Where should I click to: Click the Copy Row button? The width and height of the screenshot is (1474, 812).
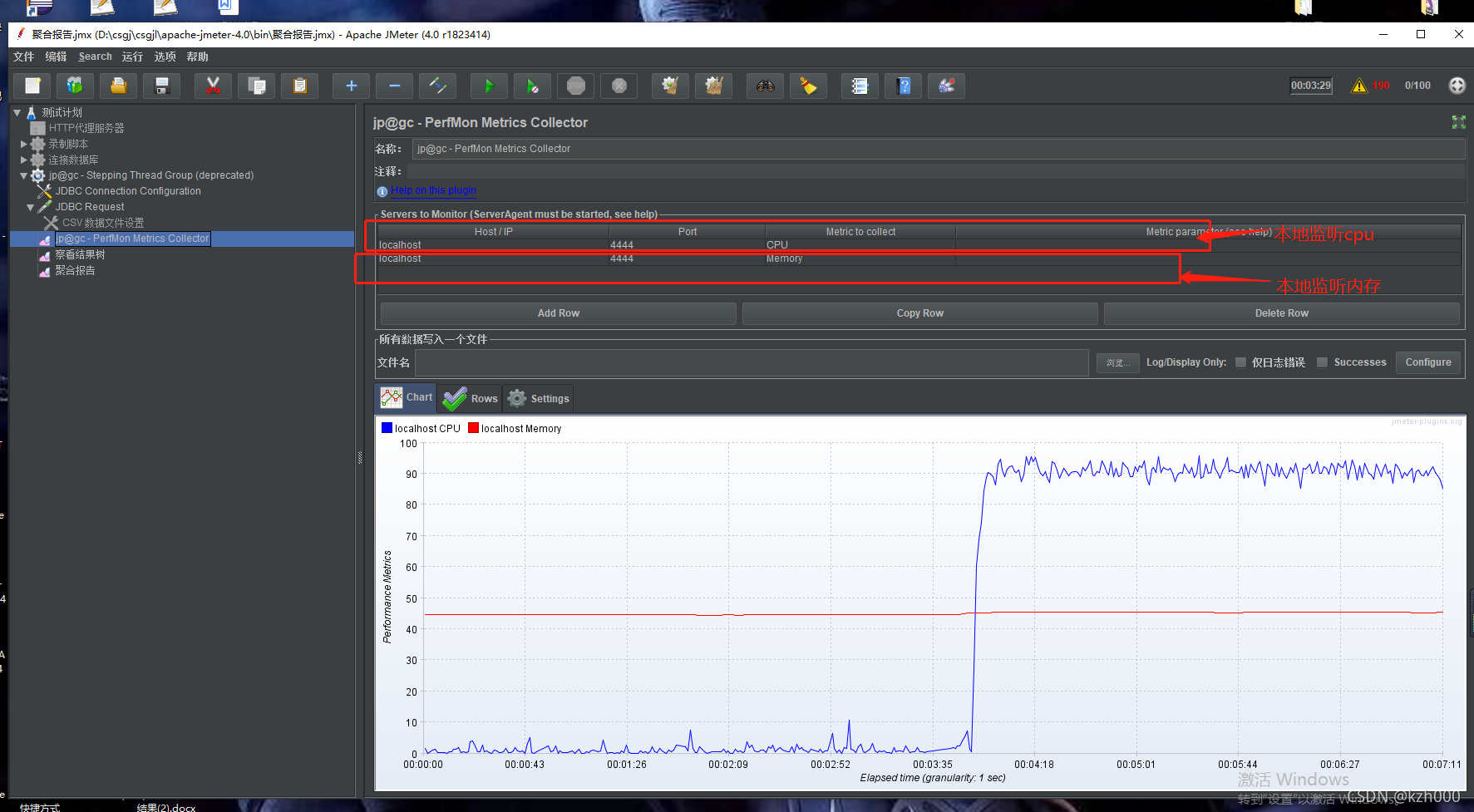click(919, 313)
